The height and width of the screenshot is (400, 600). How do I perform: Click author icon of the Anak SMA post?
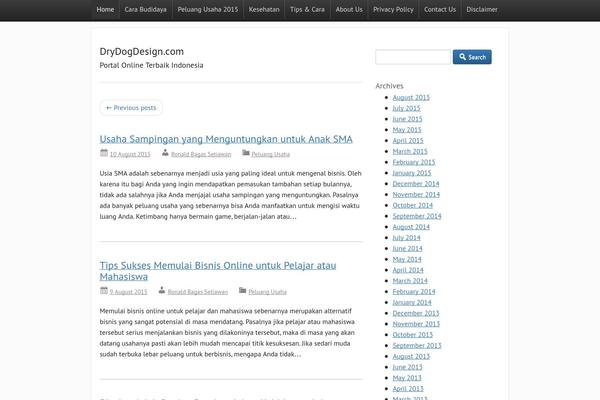(165, 153)
